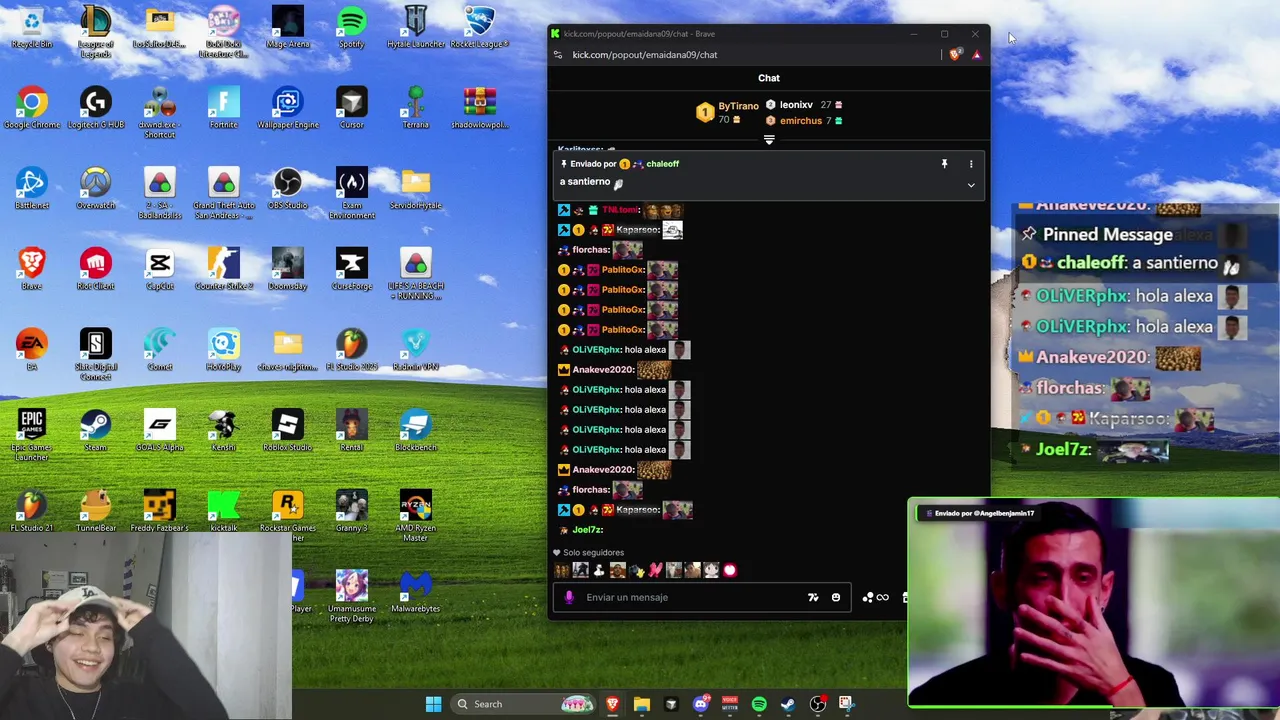Open the Battle.net desktop icon
The image size is (1280, 720).
32,189
